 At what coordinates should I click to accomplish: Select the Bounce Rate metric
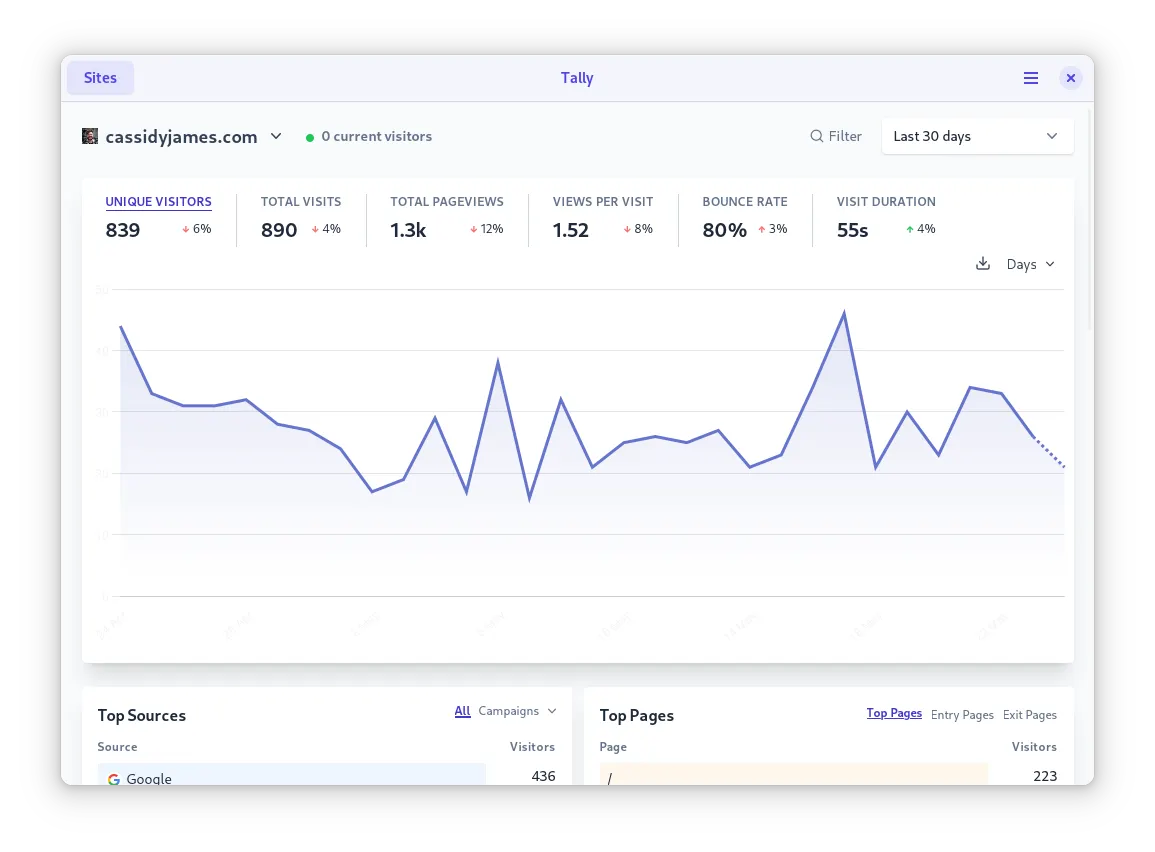[744, 202]
